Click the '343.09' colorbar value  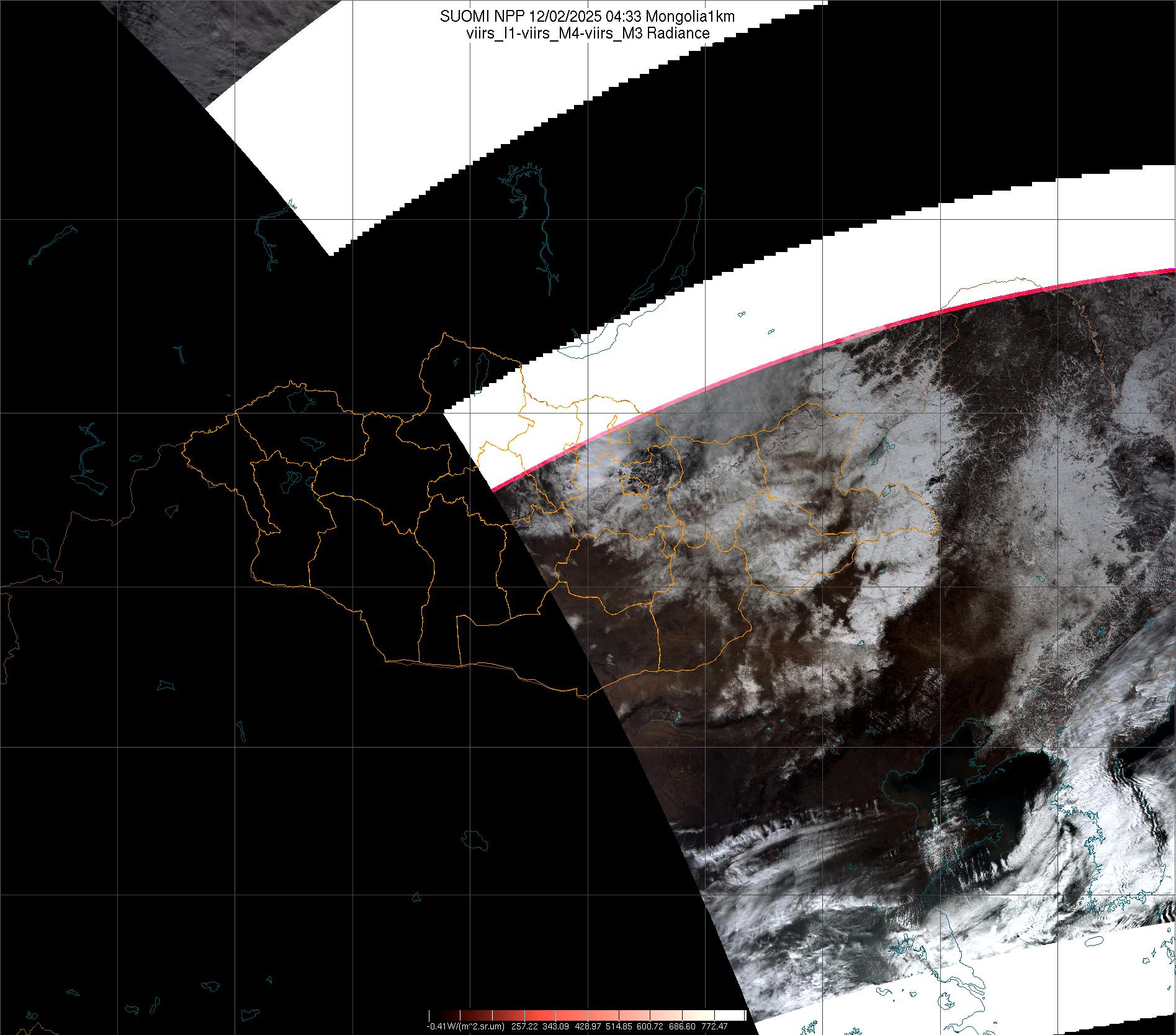[555, 1027]
